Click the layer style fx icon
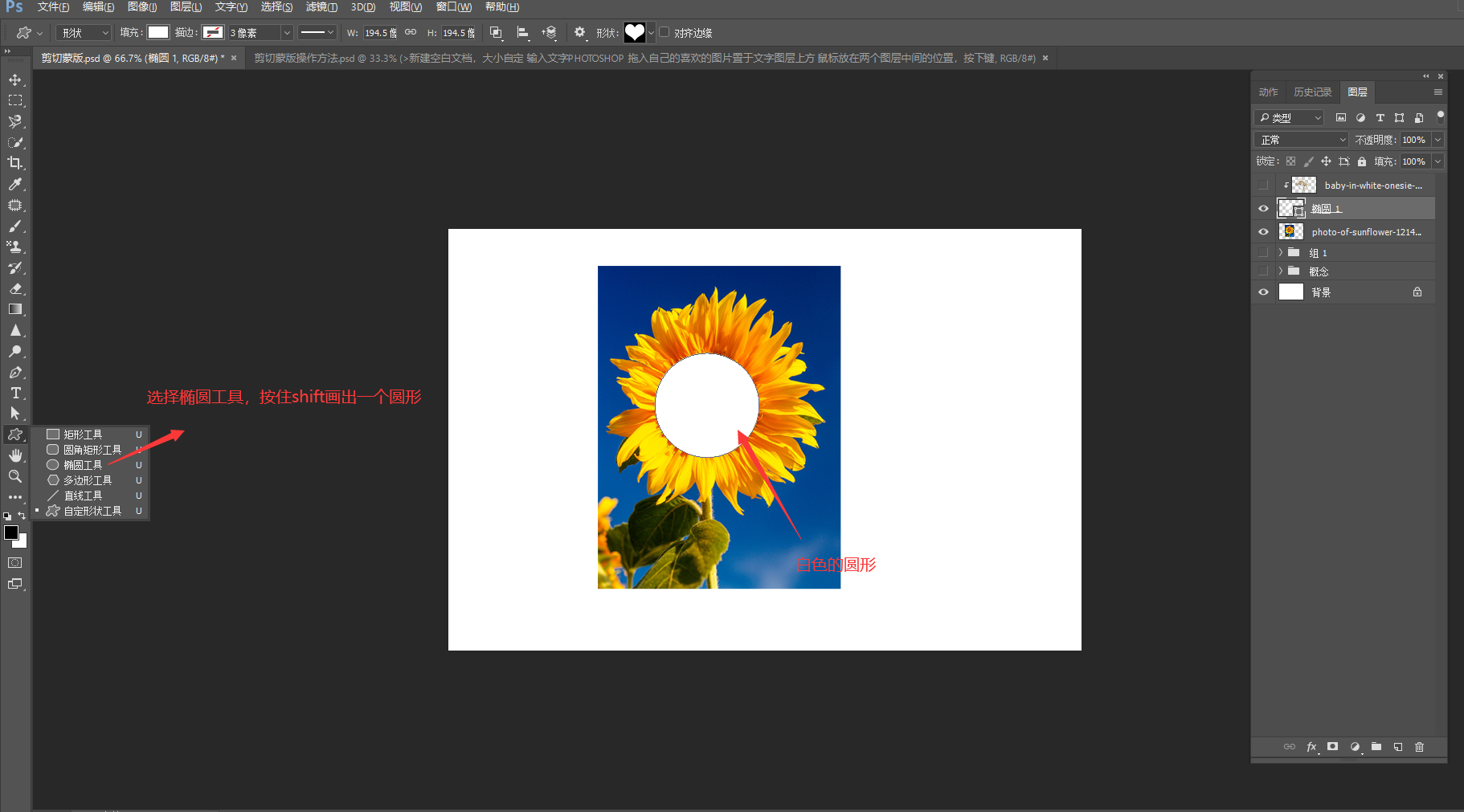The image size is (1464, 812). (1311, 747)
